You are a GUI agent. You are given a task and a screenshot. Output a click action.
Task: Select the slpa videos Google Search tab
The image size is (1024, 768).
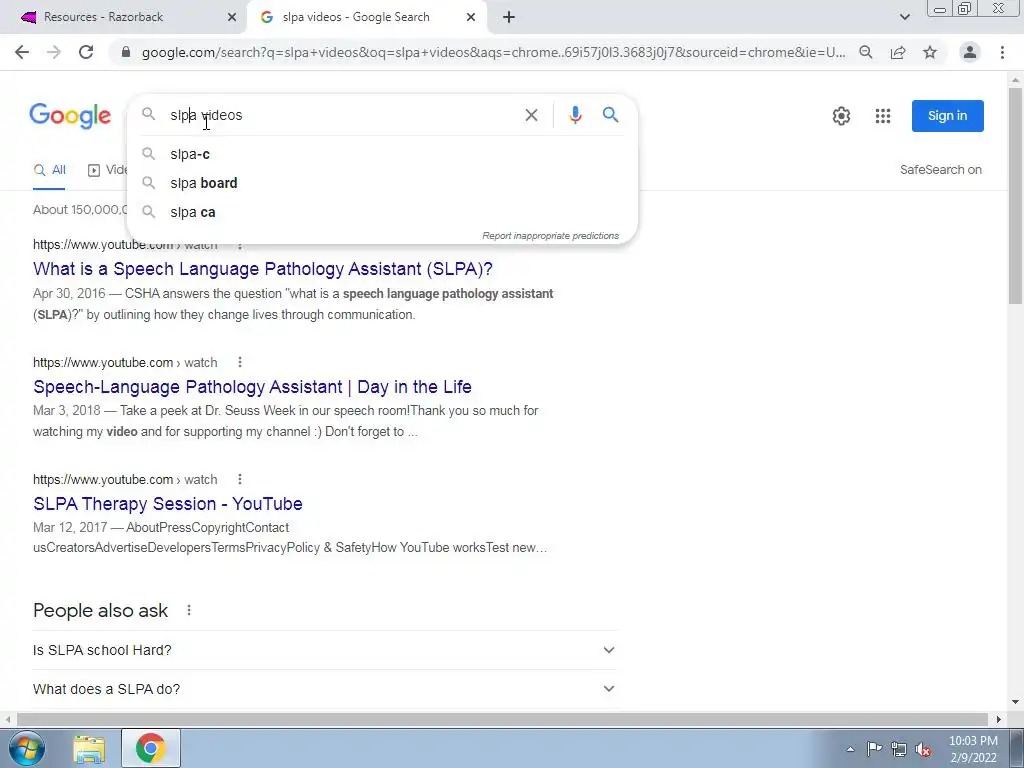coord(368,18)
